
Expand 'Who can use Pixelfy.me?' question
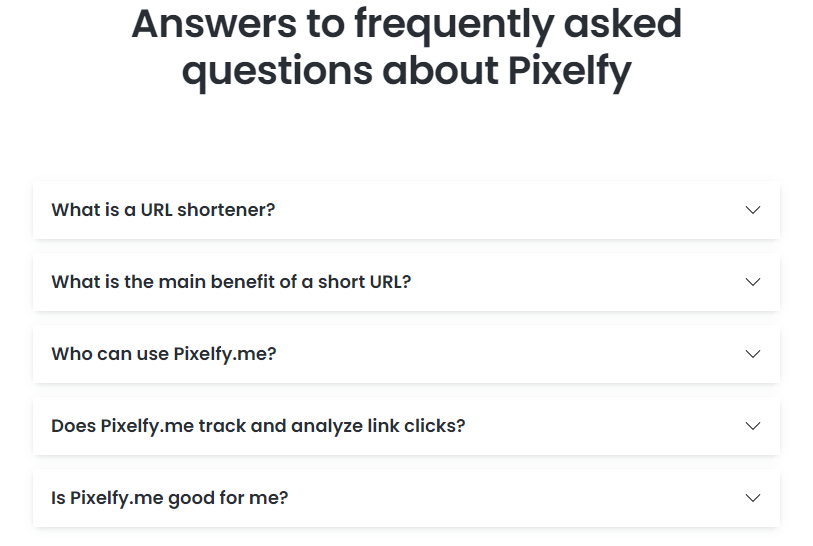[x=163, y=354]
